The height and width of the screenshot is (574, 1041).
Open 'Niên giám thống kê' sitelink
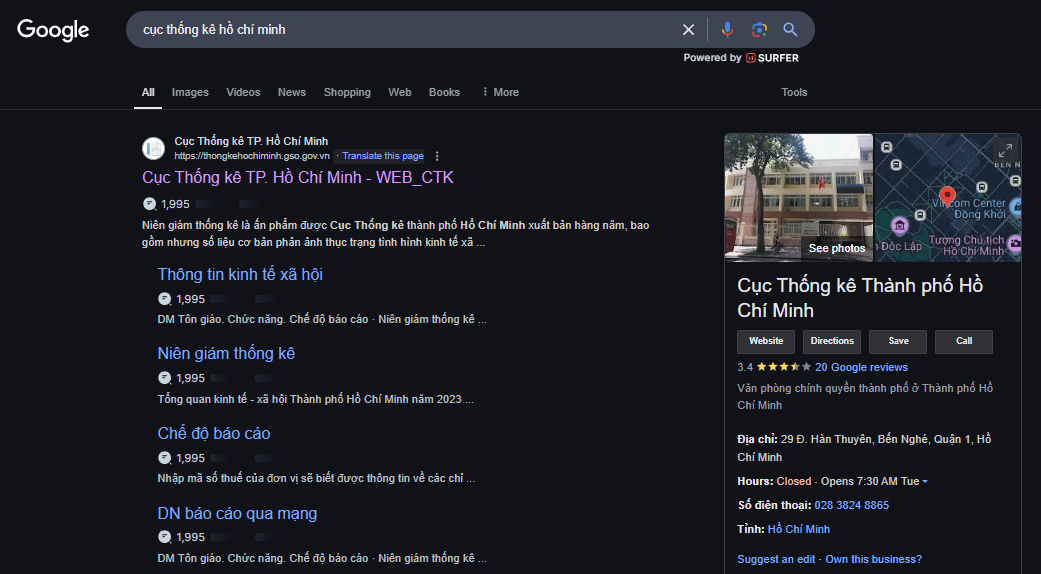click(x=226, y=353)
